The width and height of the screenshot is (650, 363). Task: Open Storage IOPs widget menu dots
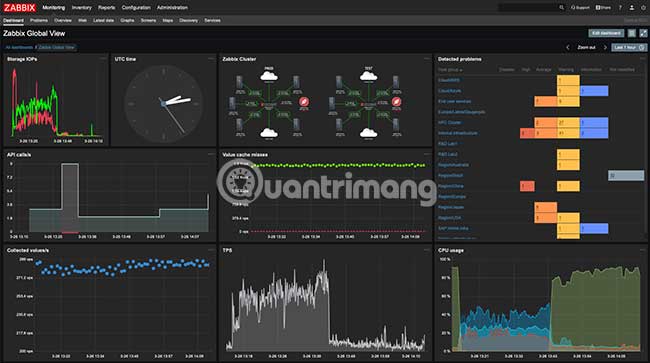tap(103, 59)
